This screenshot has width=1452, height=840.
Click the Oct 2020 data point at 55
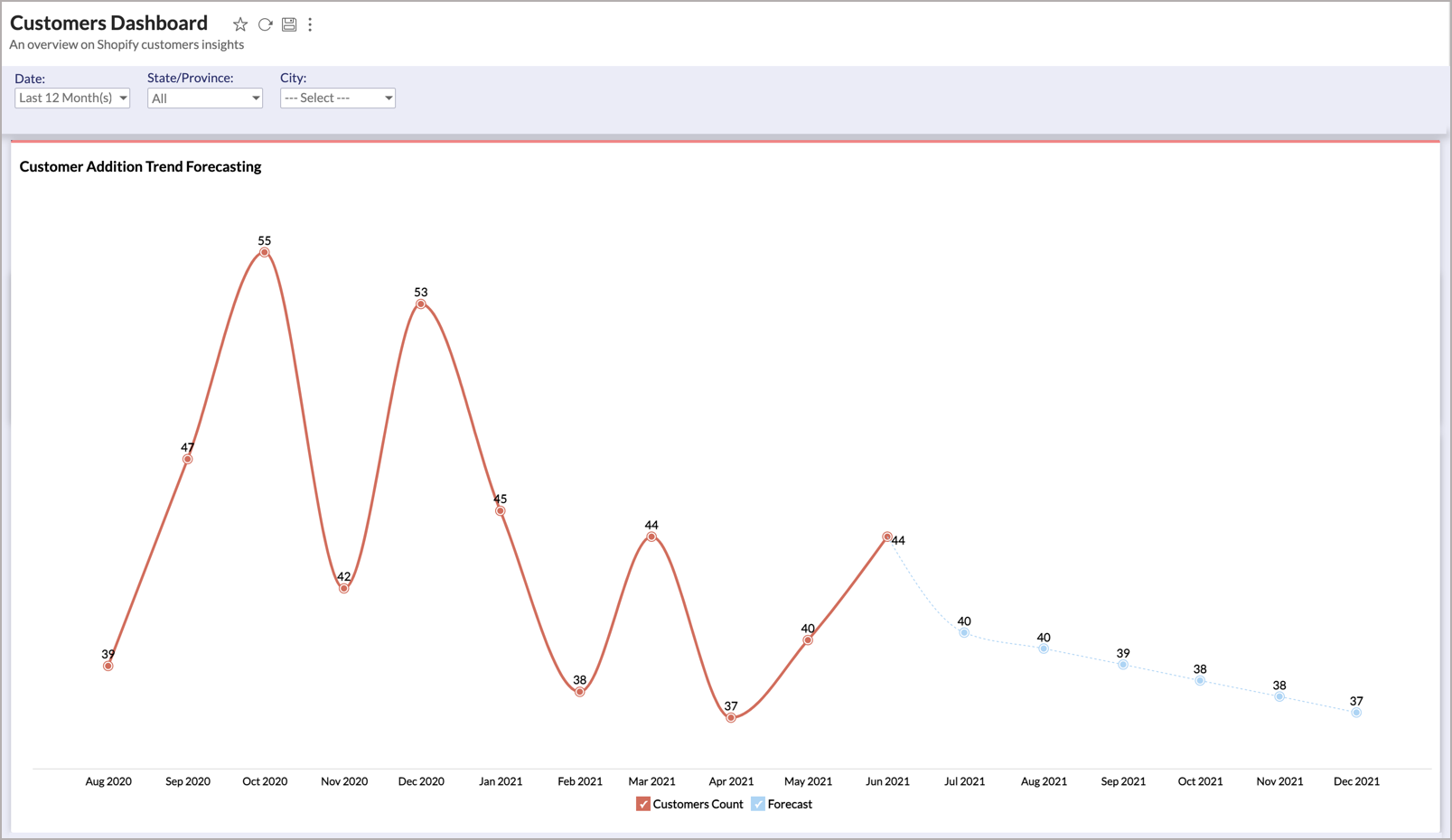pos(265,253)
